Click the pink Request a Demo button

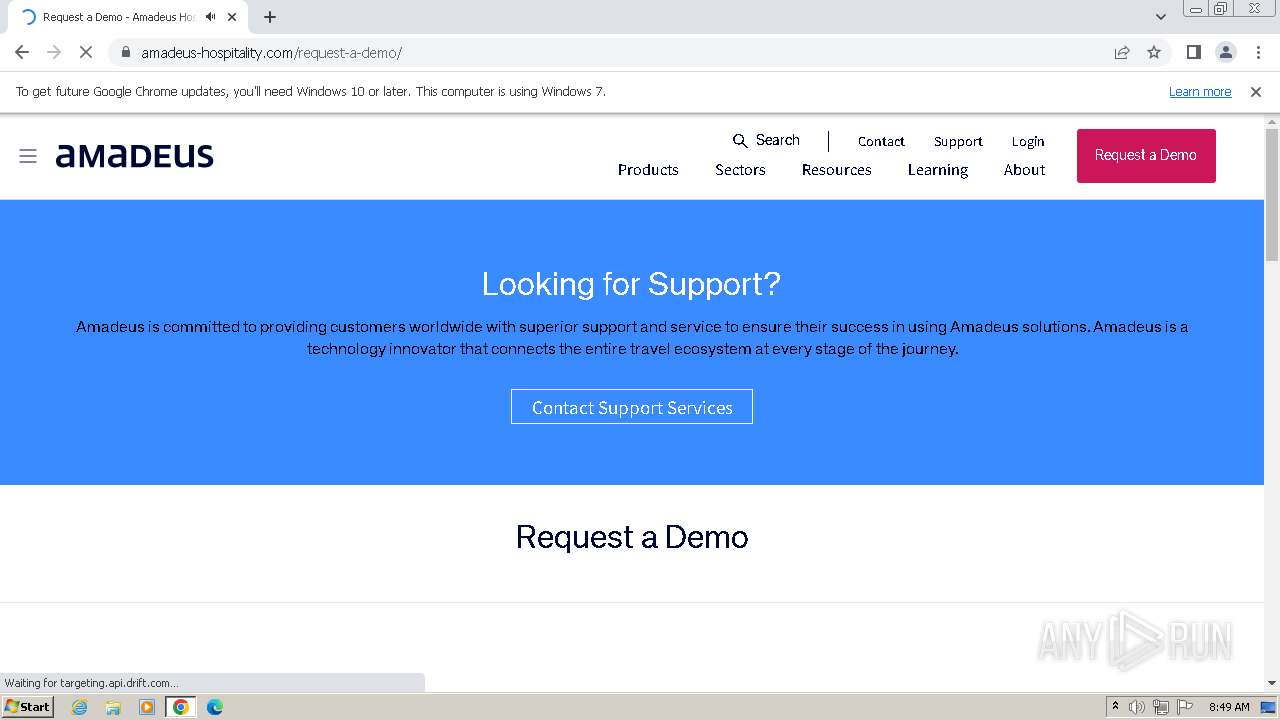click(x=1146, y=156)
